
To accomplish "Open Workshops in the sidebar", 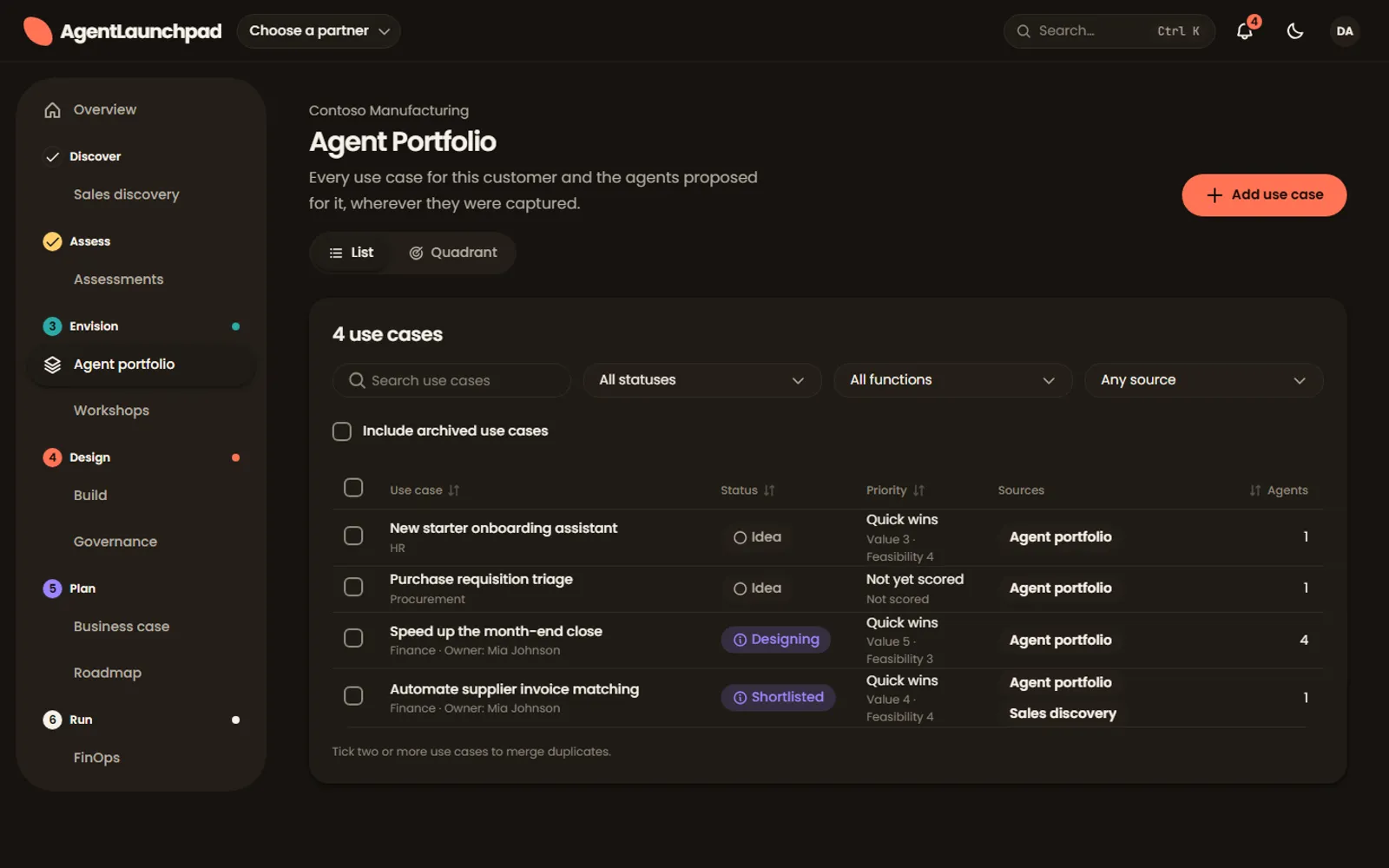I will (x=111, y=411).
